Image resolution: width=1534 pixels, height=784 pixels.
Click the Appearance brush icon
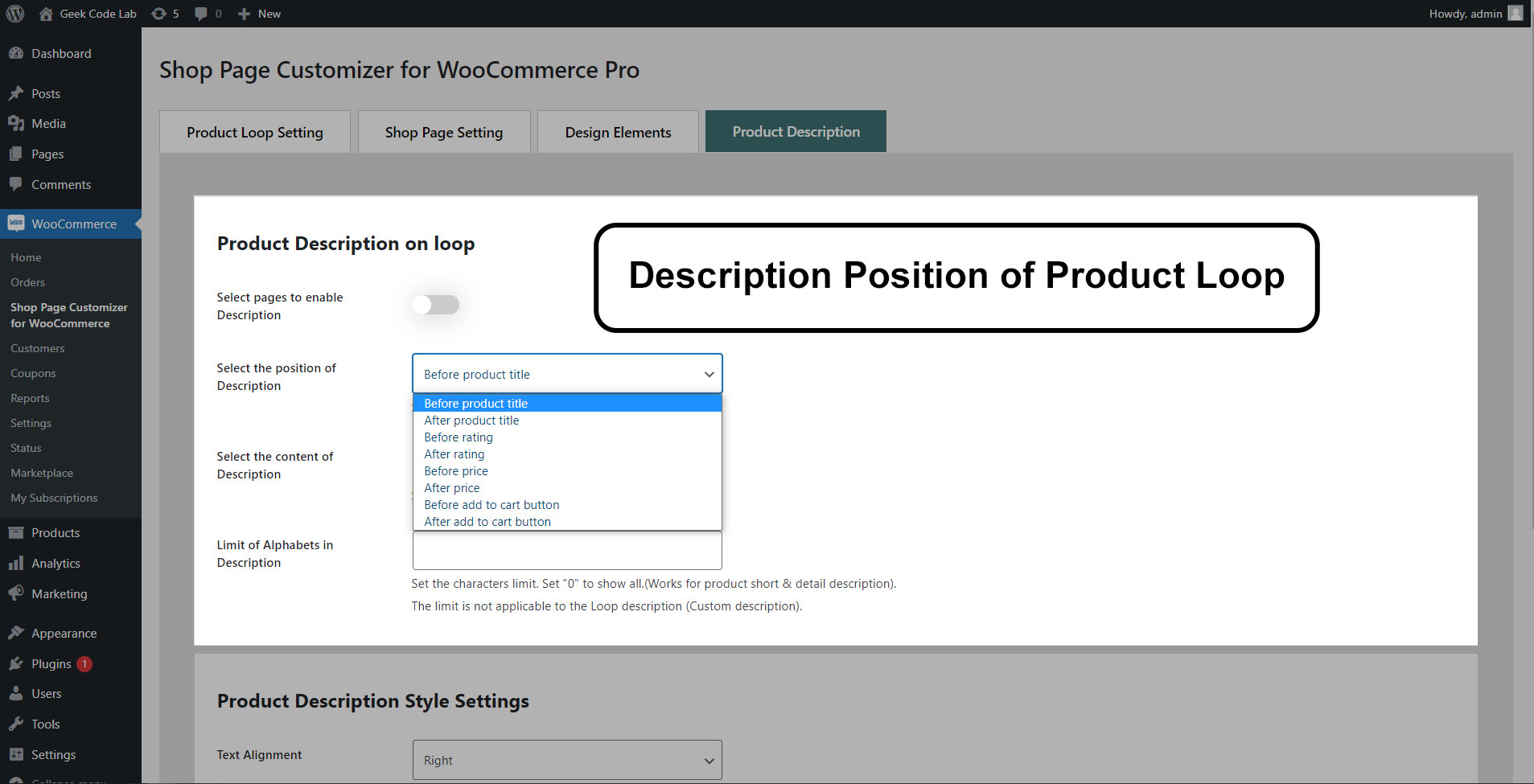pyautogui.click(x=16, y=633)
